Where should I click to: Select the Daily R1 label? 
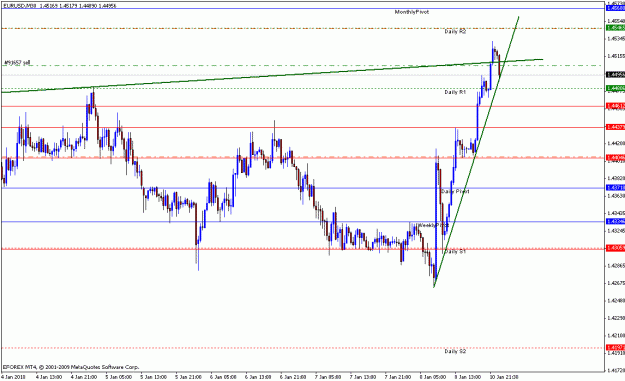tap(455, 92)
